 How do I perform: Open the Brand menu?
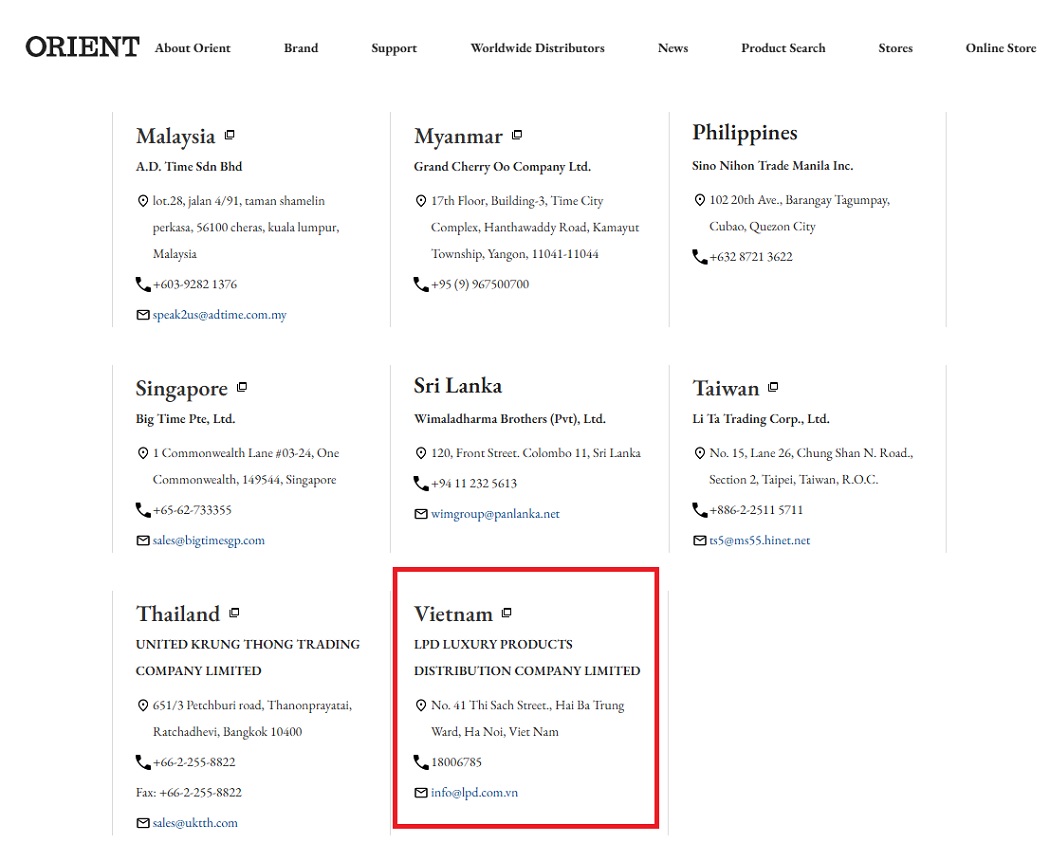(x=301, y=48)
